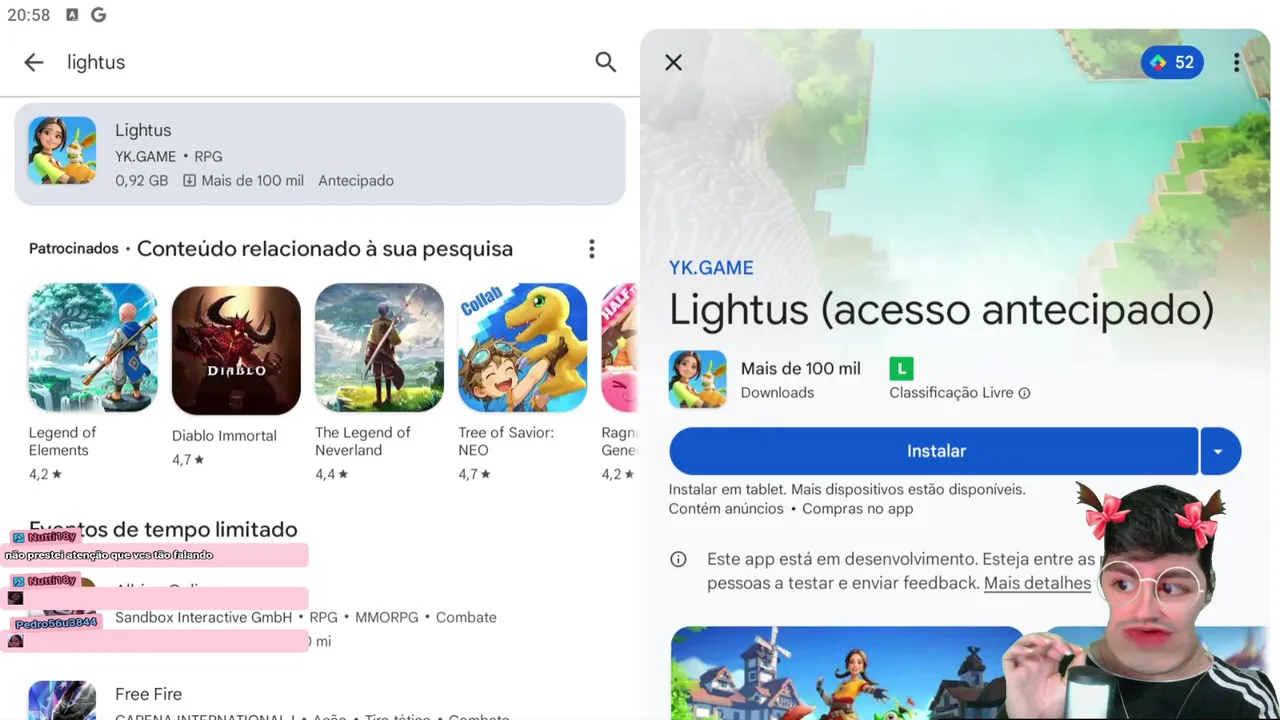View the first Lightus gameplay screenshot
The image size is (1280, 720).
[848, 672]
